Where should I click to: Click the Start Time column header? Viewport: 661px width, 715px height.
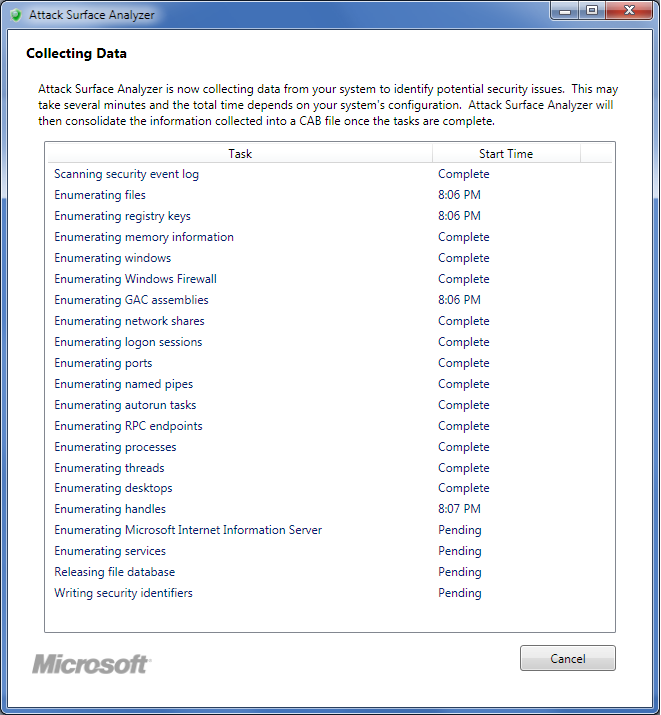click(x=506, y=154)
